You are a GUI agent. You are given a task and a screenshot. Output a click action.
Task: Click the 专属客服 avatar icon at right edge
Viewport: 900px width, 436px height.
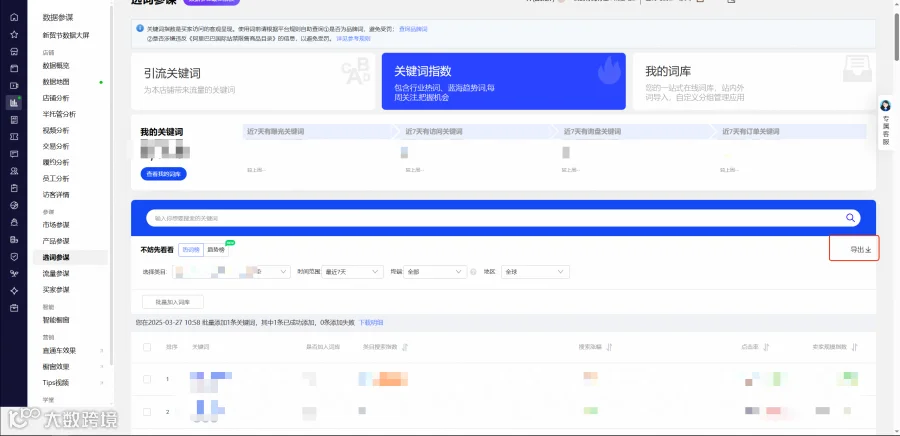point(886,106)
